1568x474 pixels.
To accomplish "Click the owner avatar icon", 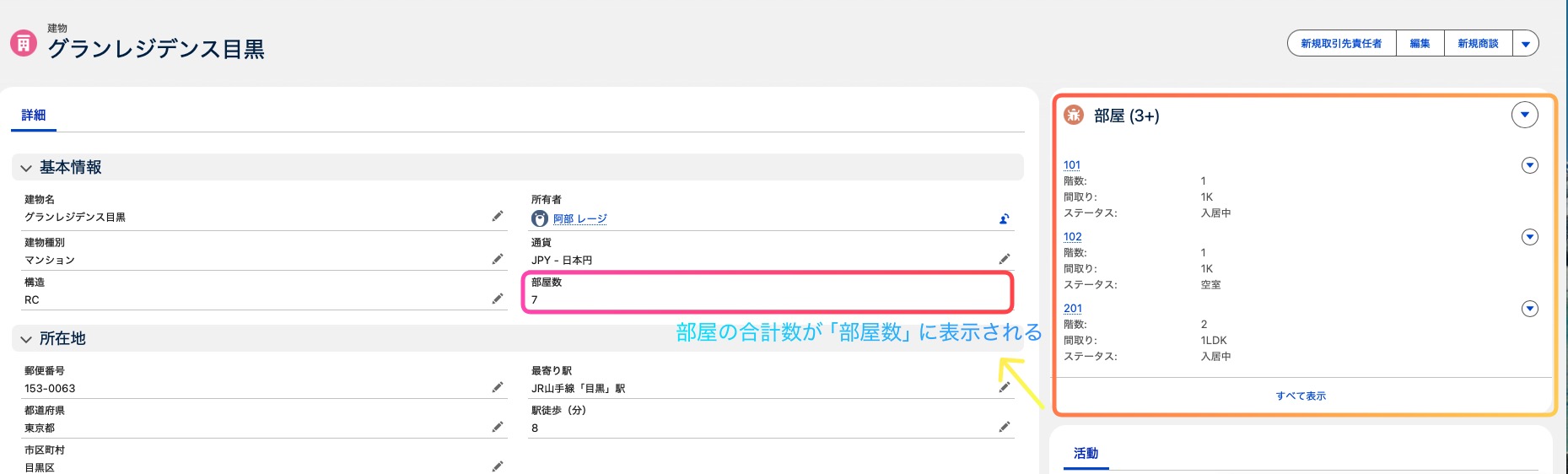I will click(540, 218).
